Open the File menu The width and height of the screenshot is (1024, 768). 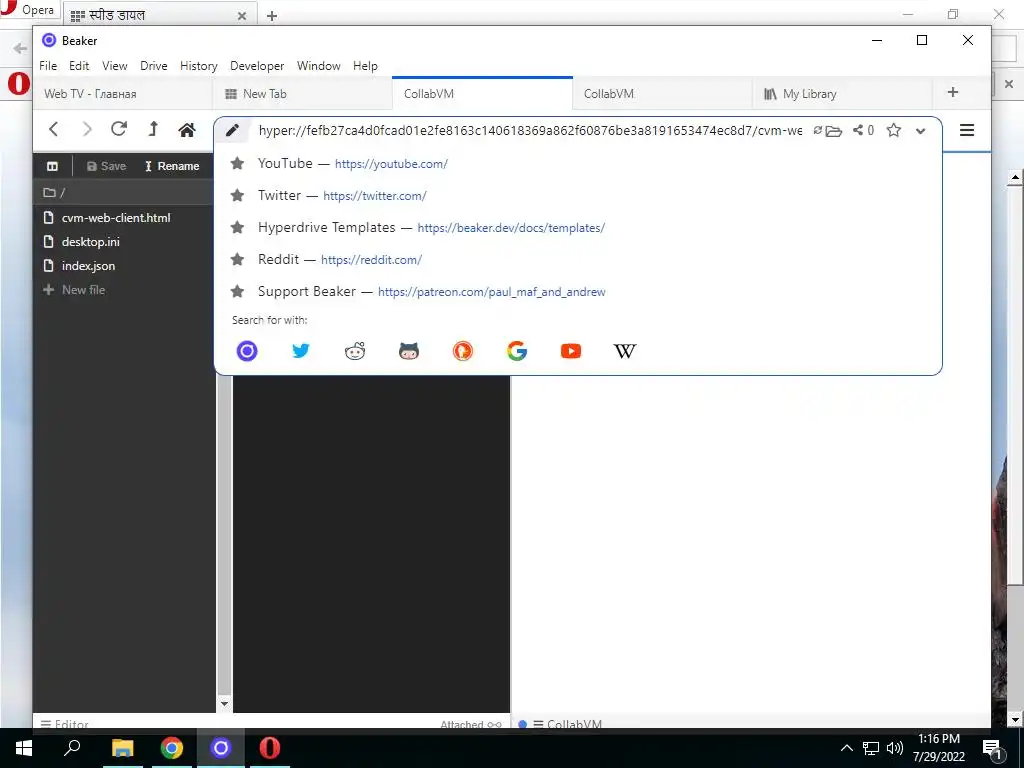click(x=48, y=66)
